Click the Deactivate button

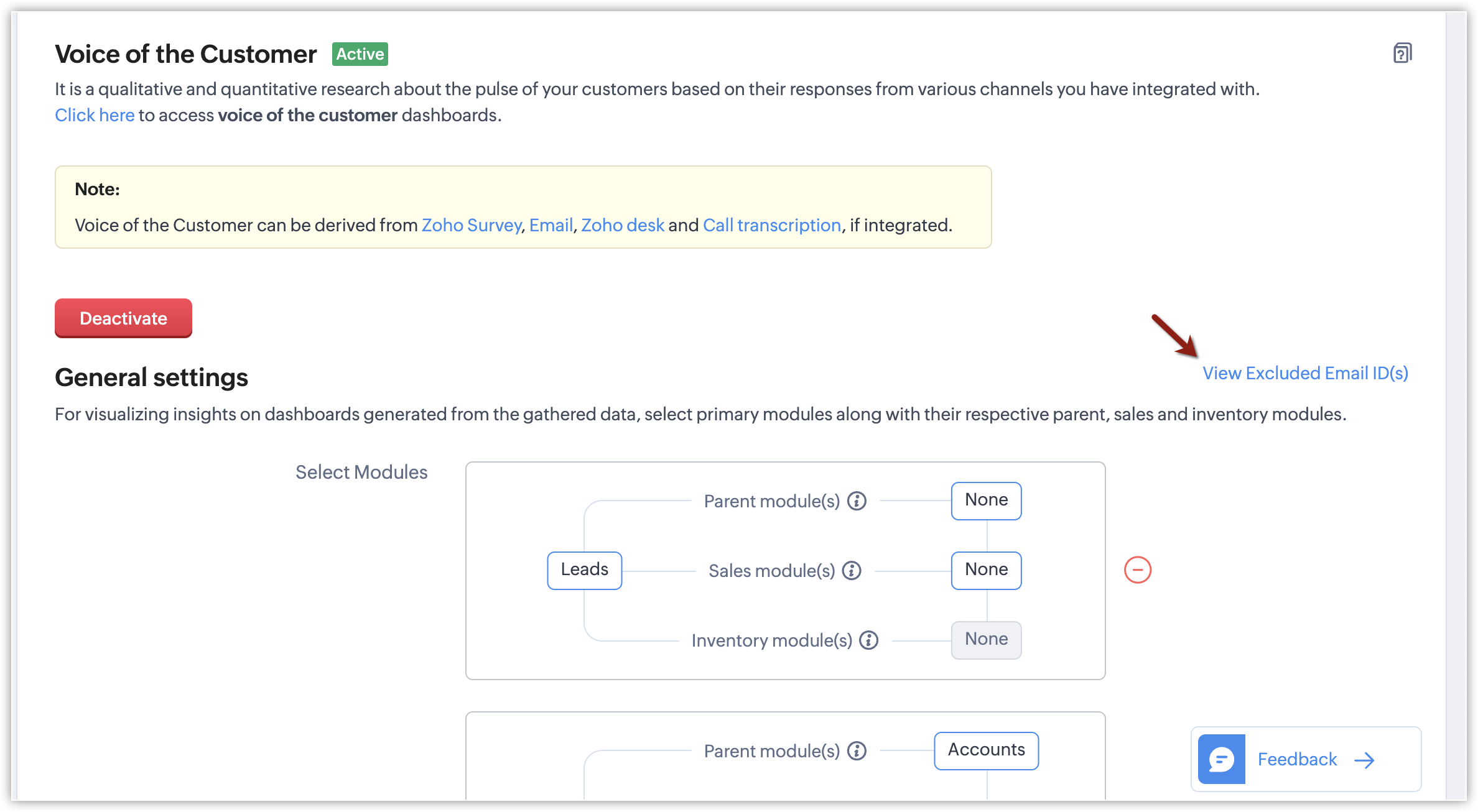point(123,318)
